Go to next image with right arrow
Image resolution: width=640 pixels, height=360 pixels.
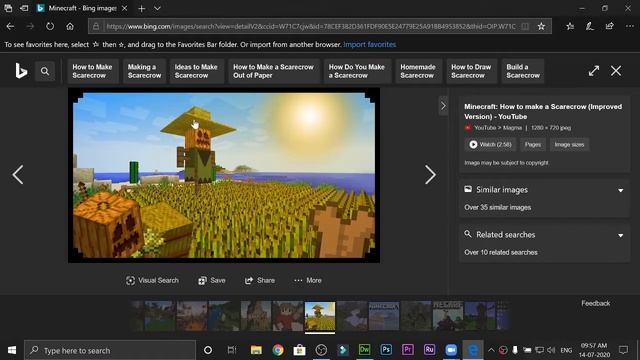[x=430, y=175]
